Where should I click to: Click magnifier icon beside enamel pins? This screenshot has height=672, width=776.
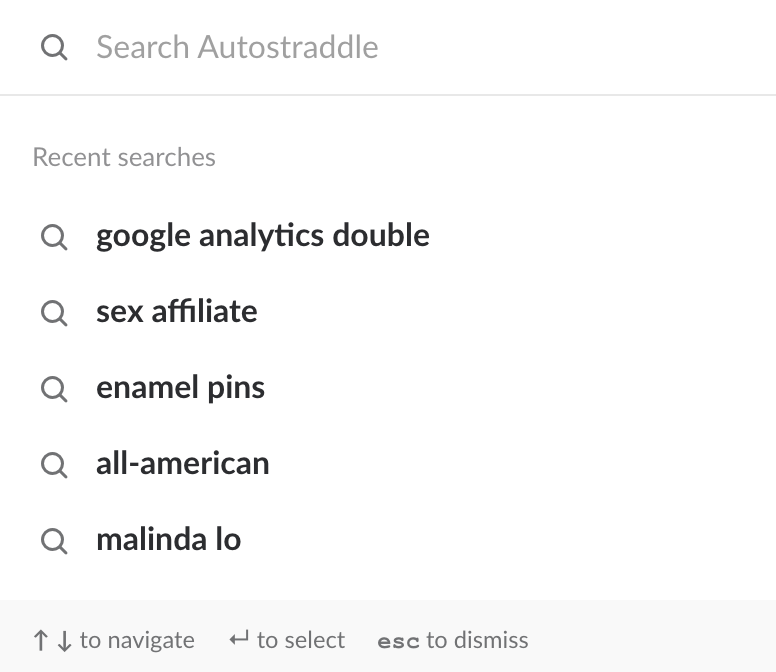54,389
